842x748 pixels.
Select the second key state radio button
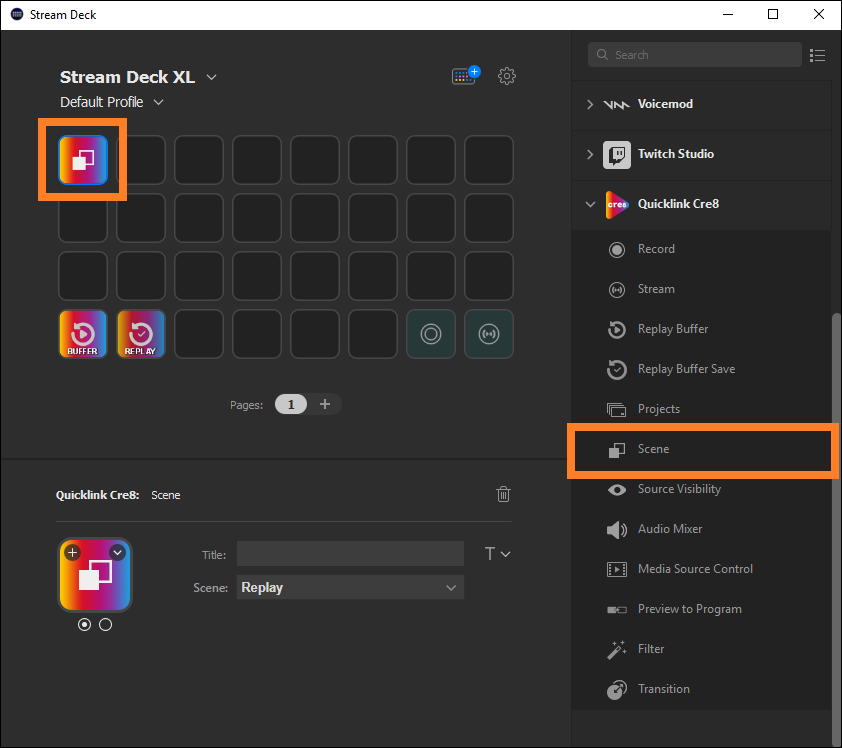pyautogui.click(x=105, y=624)
